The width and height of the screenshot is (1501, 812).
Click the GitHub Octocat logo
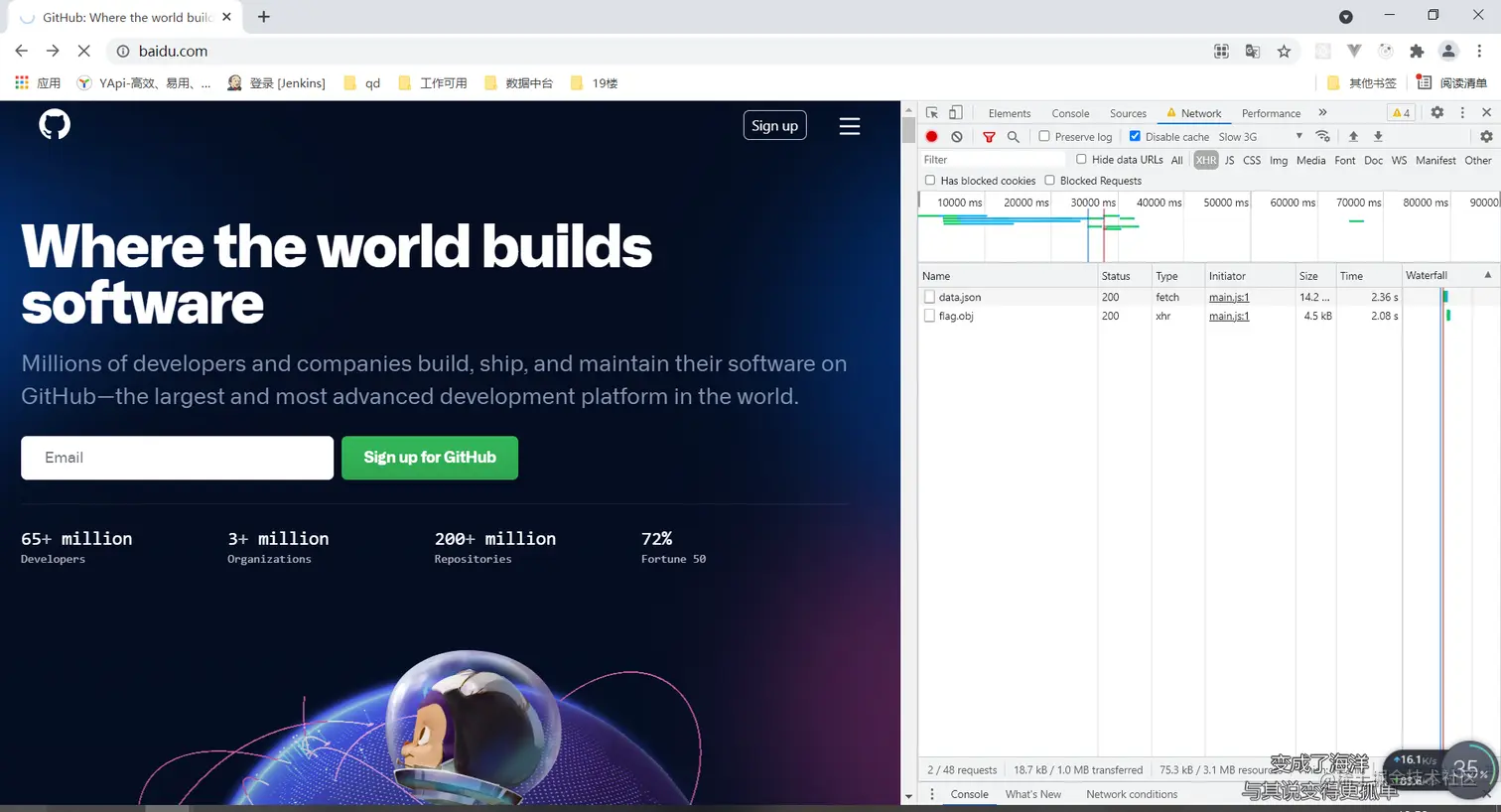point(55,125)
